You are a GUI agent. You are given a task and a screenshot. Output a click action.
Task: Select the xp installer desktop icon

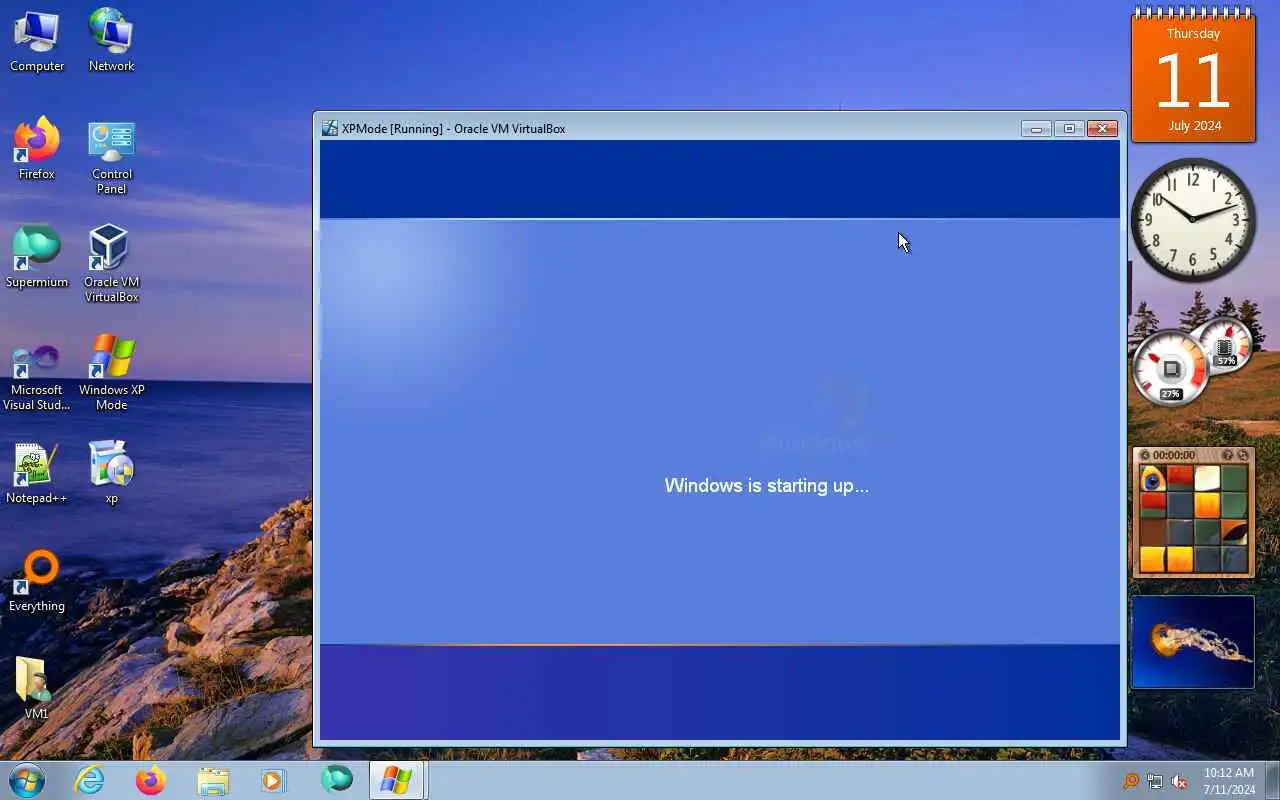coord(111,472)
